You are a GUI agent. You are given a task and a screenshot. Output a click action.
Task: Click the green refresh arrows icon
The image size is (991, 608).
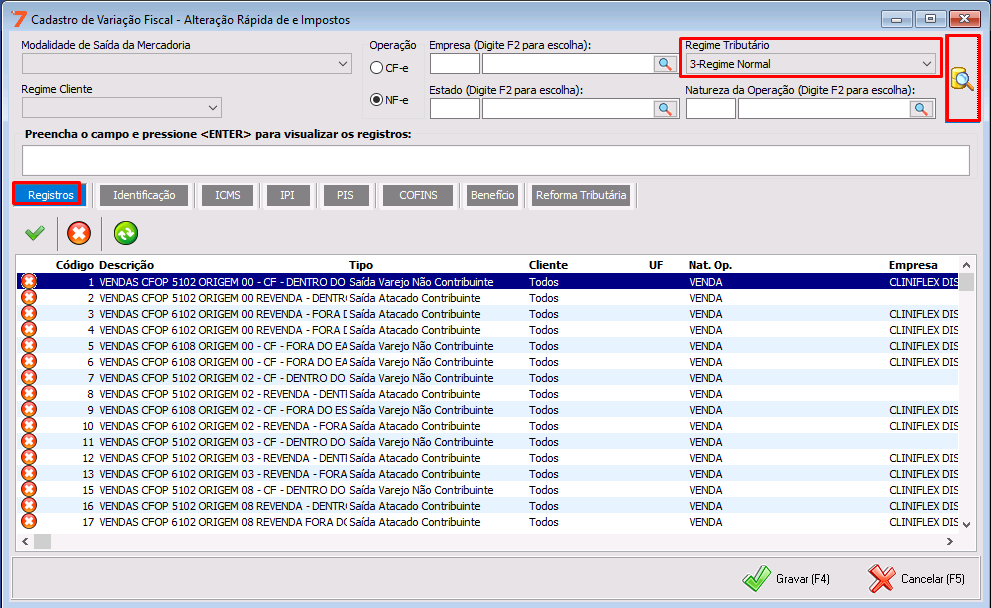pyautogui.click(x=126, y=233)
